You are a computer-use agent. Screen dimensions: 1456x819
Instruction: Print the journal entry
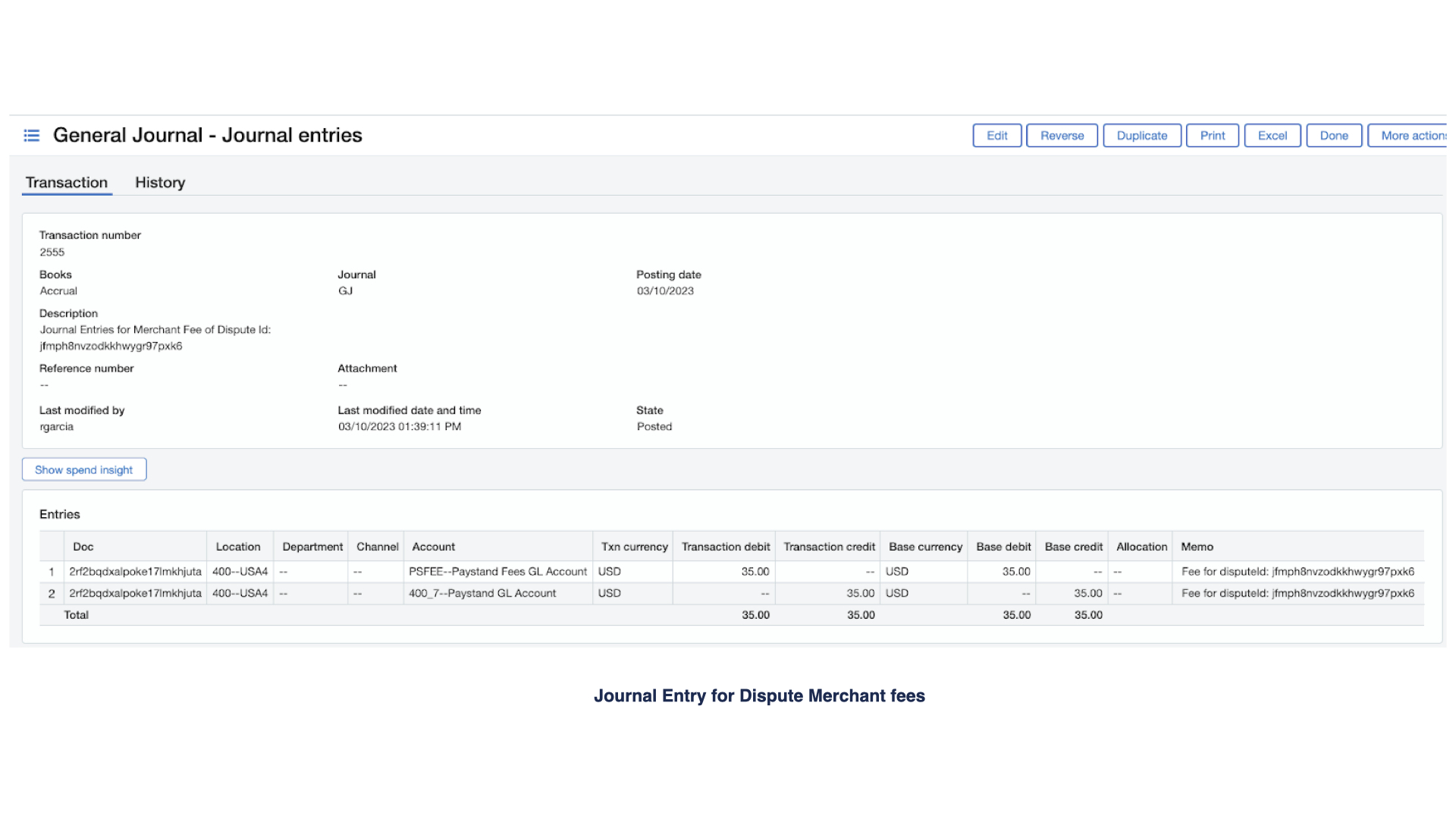tap(1212, 136)
